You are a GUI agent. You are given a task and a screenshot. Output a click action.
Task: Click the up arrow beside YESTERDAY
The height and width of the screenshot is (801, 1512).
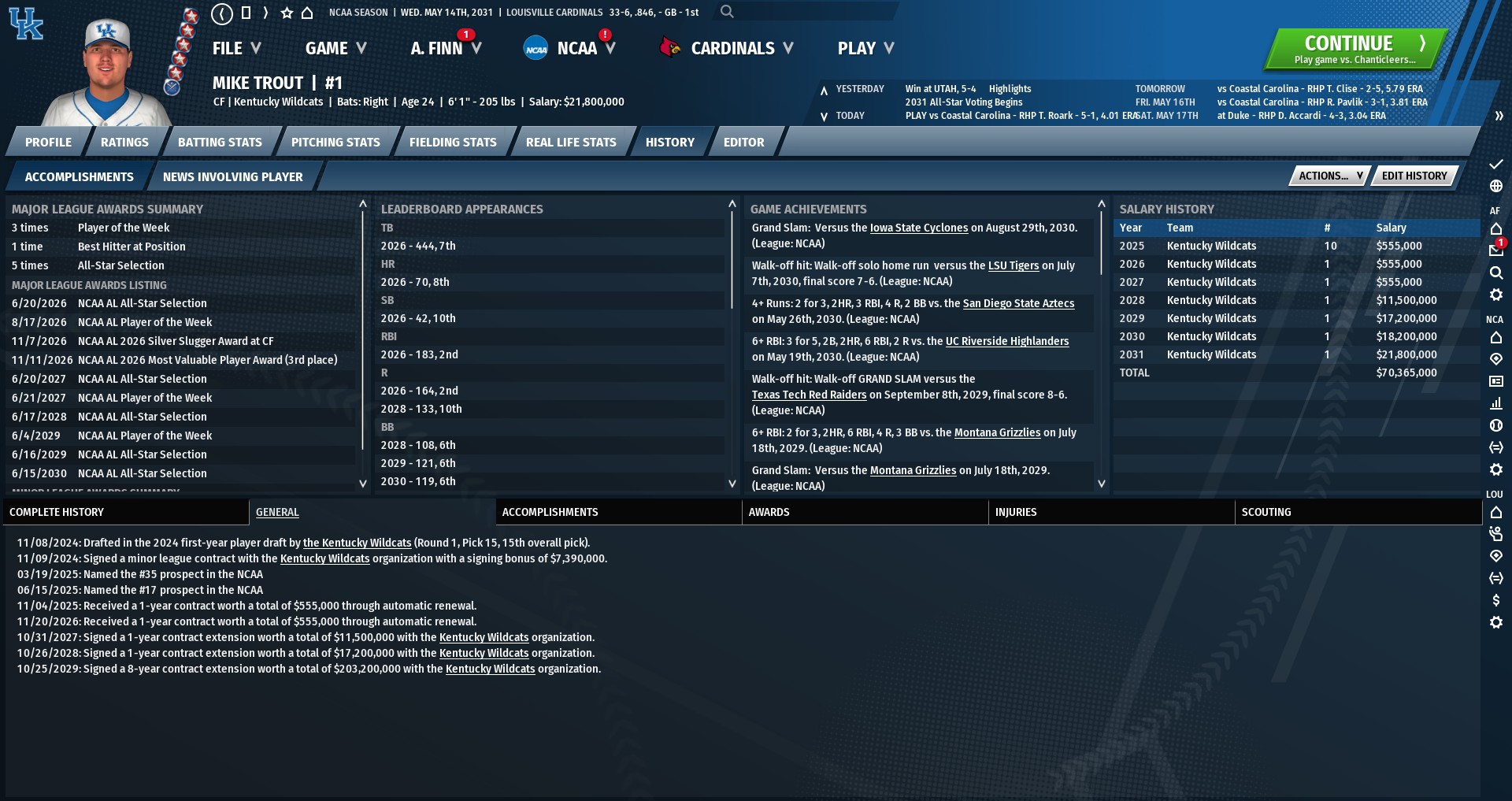[824, 90]
